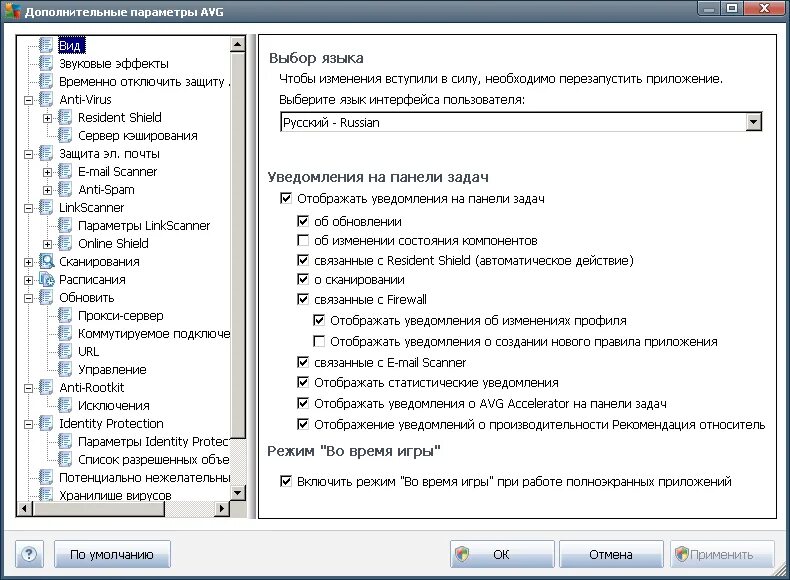The image size is (790, 580).
Task: Click the Anti-Virus tree node icon
Action: pyautogui.click(x=46, y=99)
